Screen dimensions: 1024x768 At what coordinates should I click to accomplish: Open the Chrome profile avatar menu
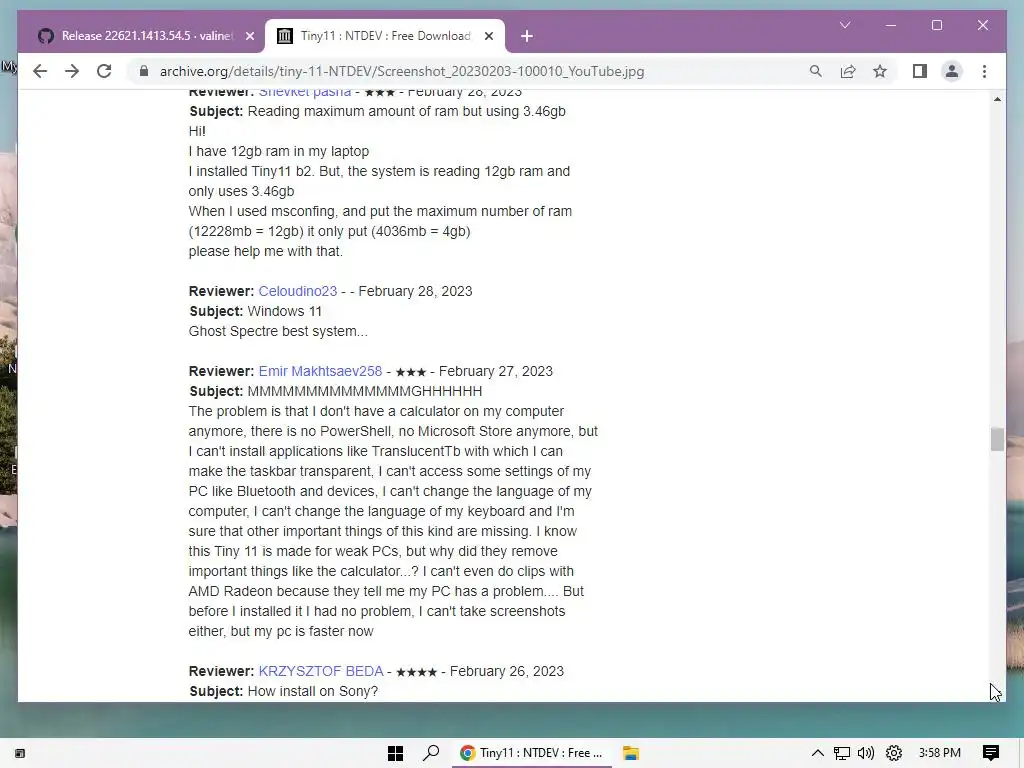click(952, 71)
